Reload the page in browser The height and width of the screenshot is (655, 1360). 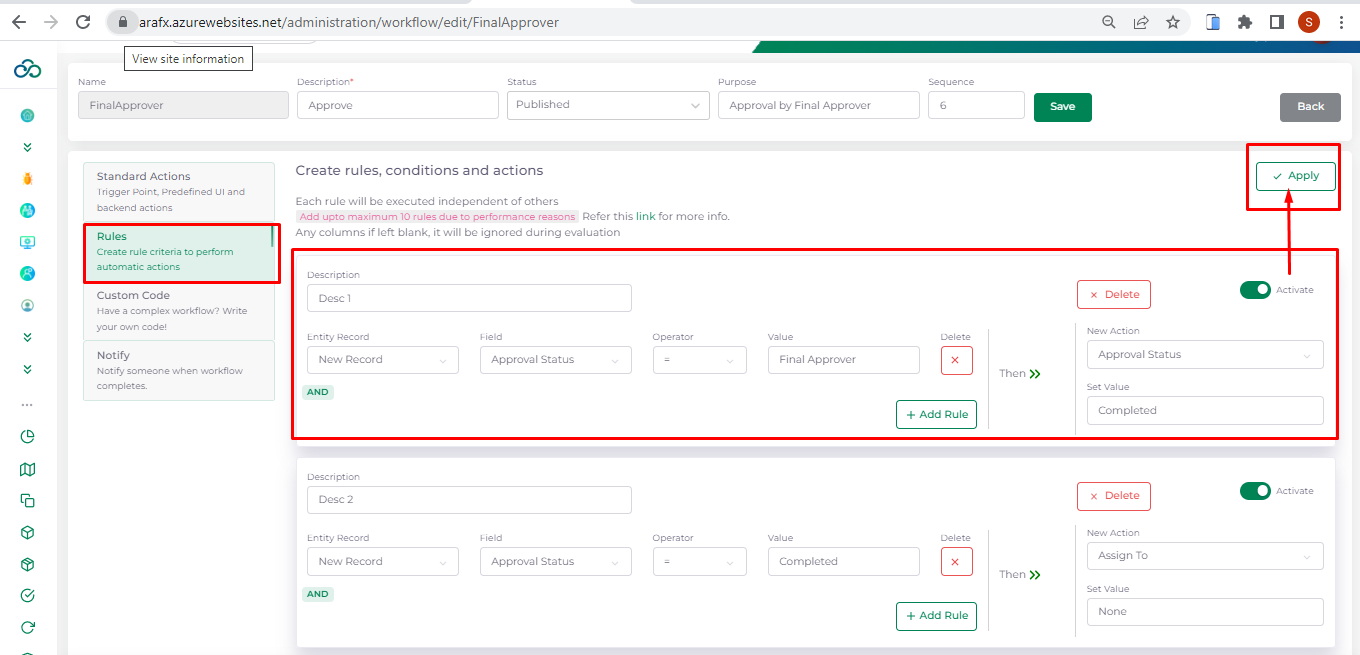pos(83,22)
